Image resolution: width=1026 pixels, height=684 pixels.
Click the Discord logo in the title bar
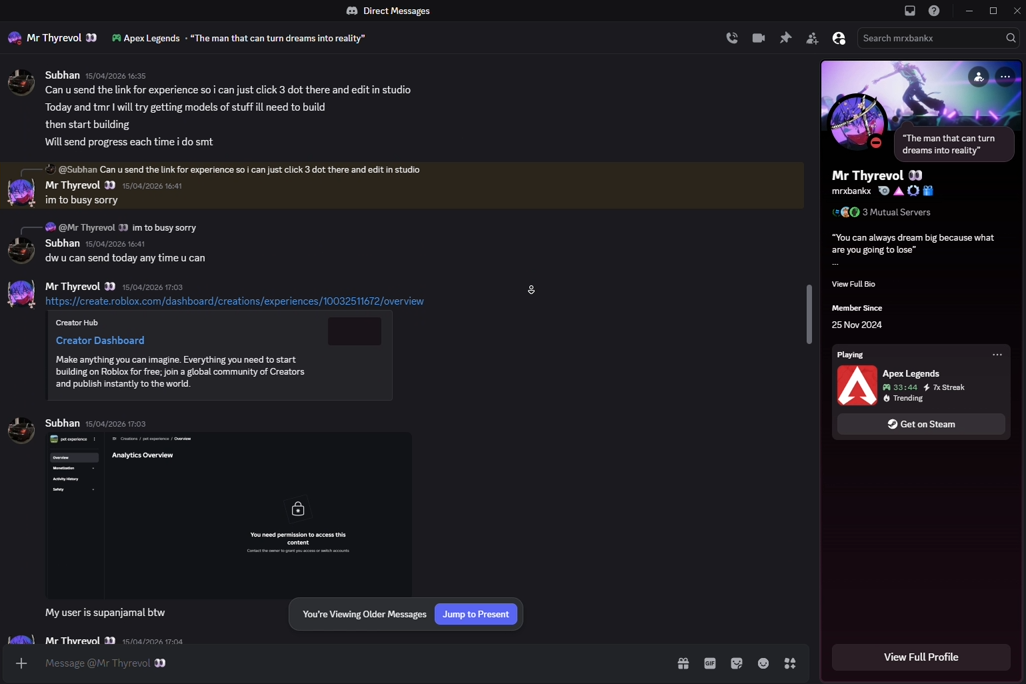coord(352,10)
